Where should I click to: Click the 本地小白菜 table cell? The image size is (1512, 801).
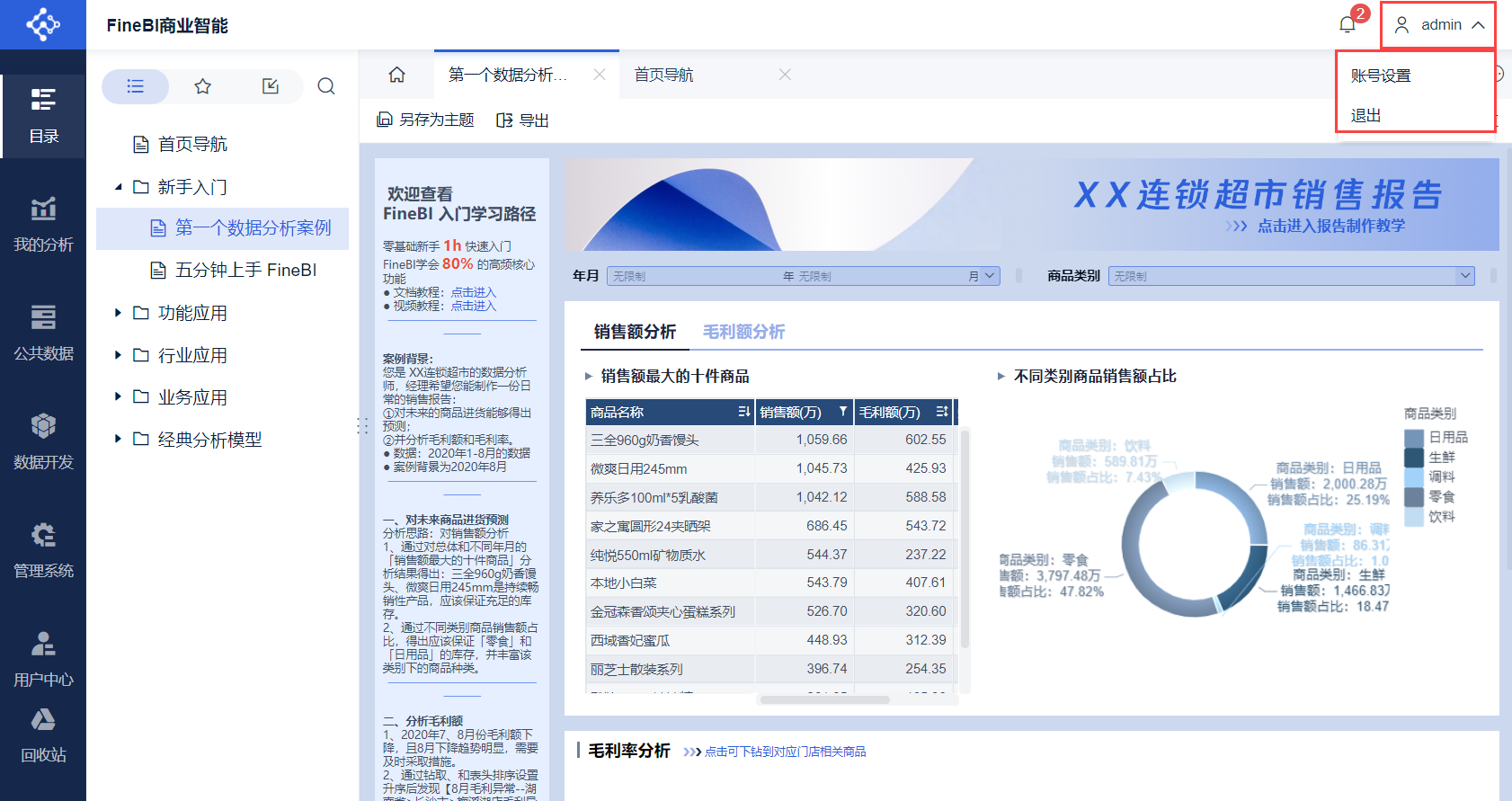(670, 583)
